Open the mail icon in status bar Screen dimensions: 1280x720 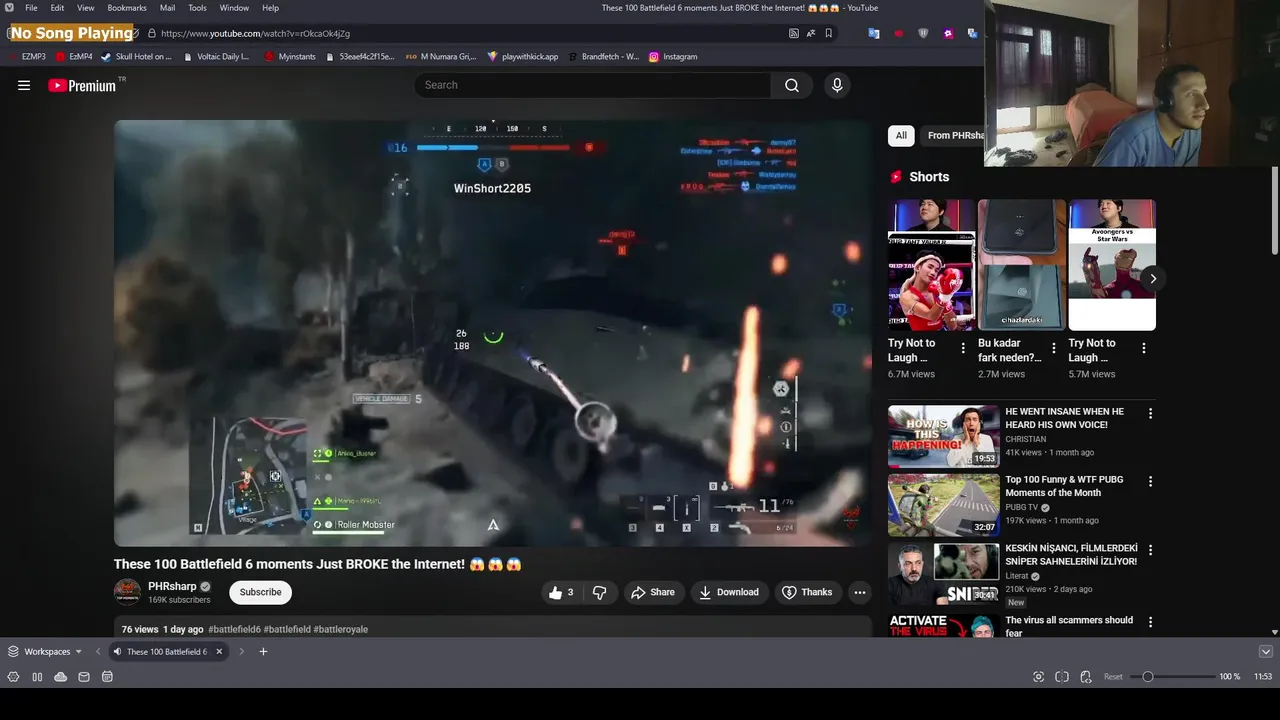pos(84,677)
